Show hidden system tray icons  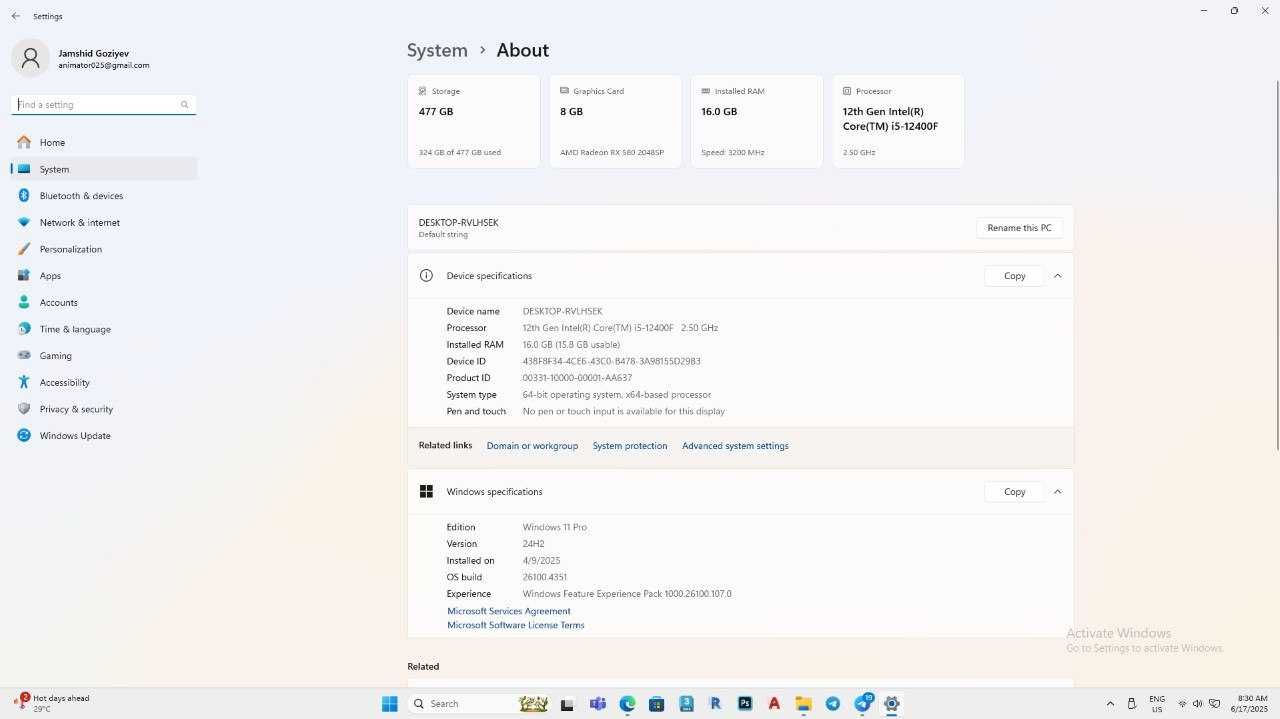point(1110,704)
